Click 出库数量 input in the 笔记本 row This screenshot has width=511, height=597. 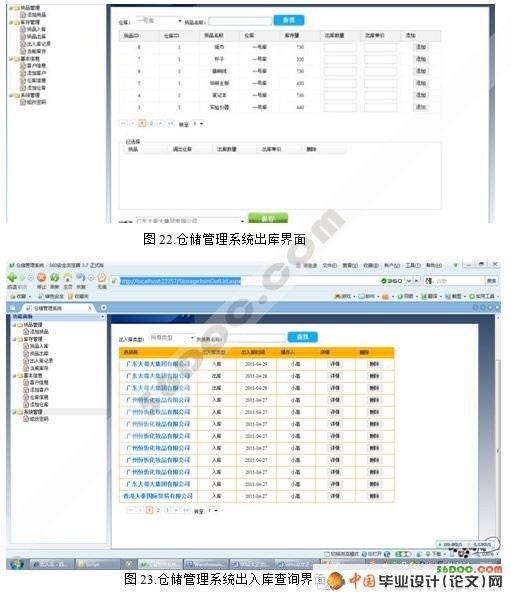coord(340,95)
